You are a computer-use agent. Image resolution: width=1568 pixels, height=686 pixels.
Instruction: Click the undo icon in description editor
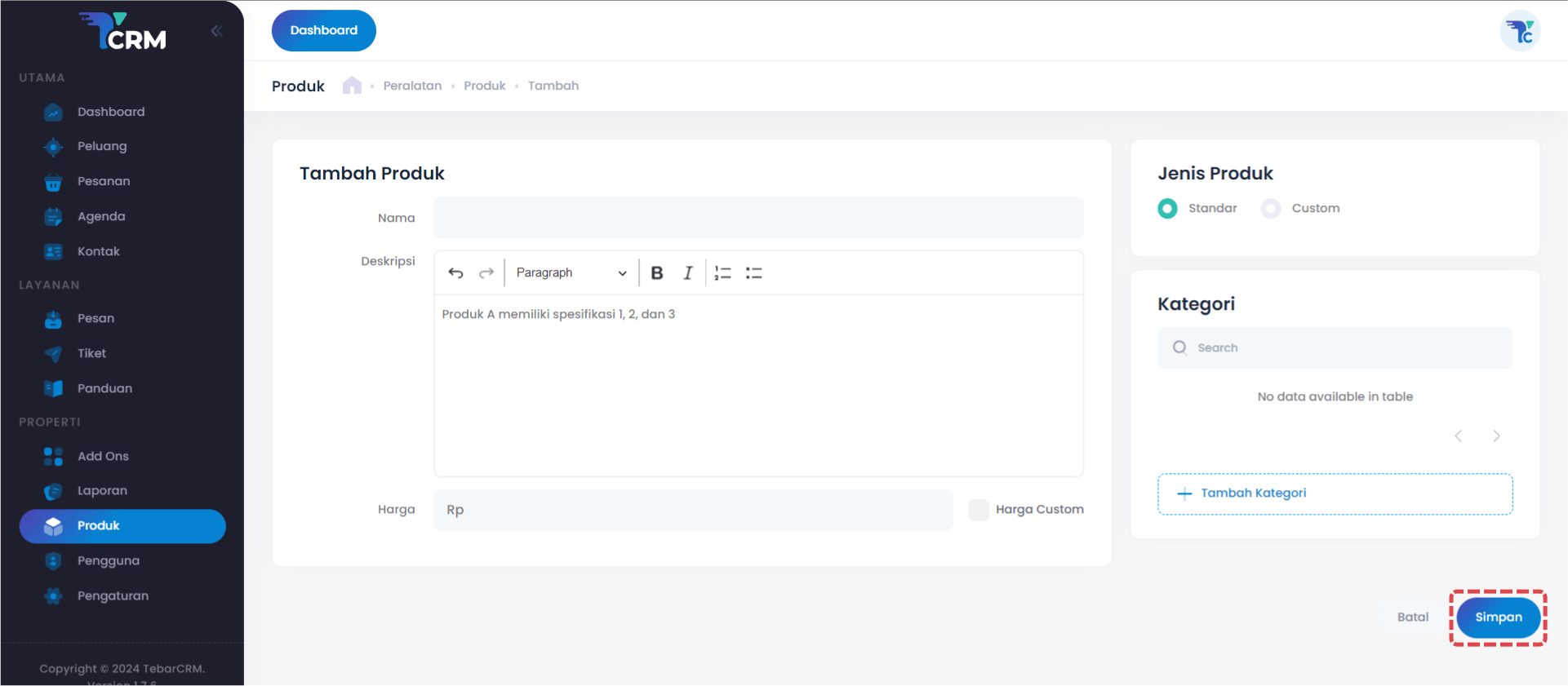[455, 273]
